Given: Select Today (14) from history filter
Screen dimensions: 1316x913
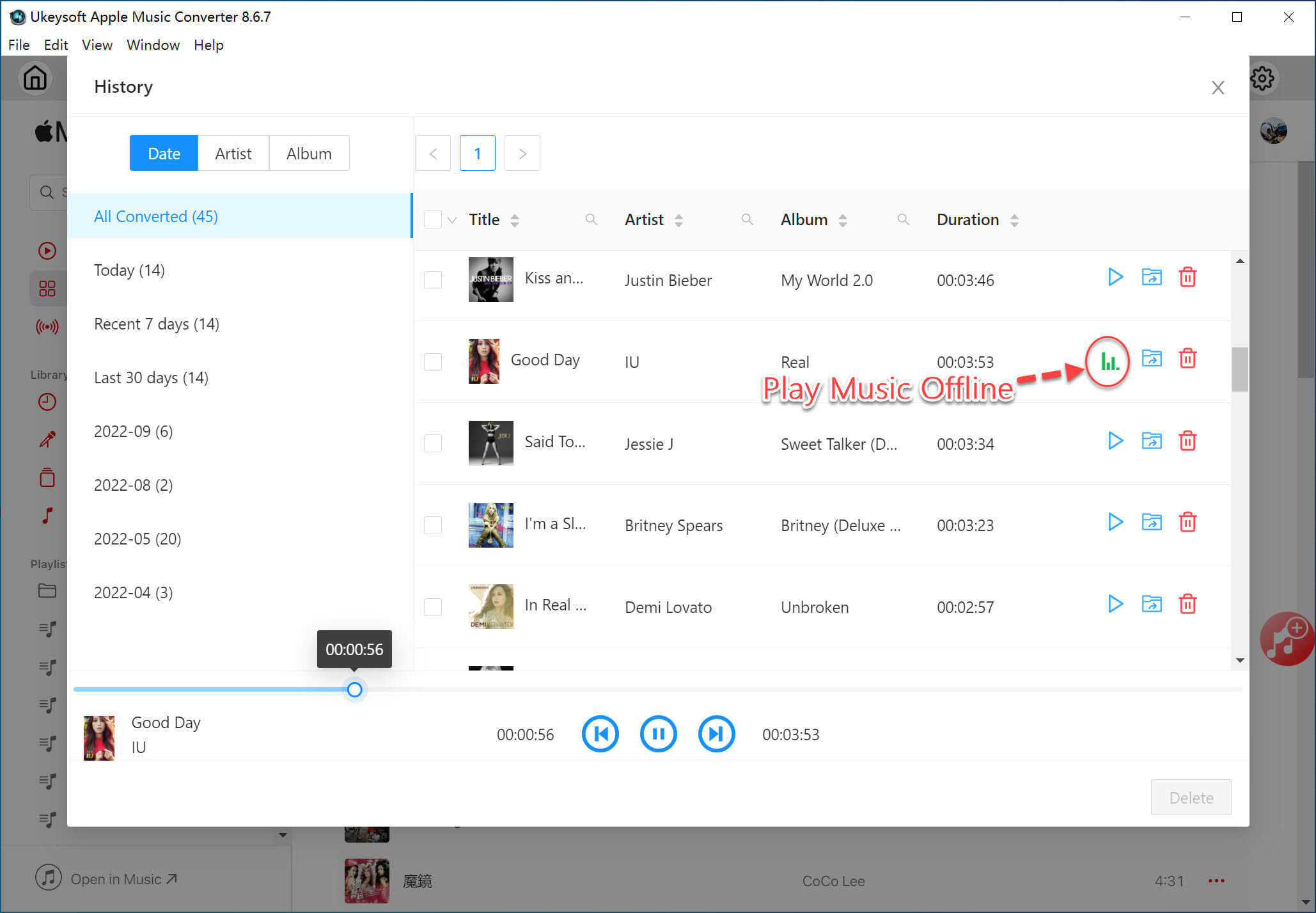Looking at the screenshot, I should pos(128,269).
